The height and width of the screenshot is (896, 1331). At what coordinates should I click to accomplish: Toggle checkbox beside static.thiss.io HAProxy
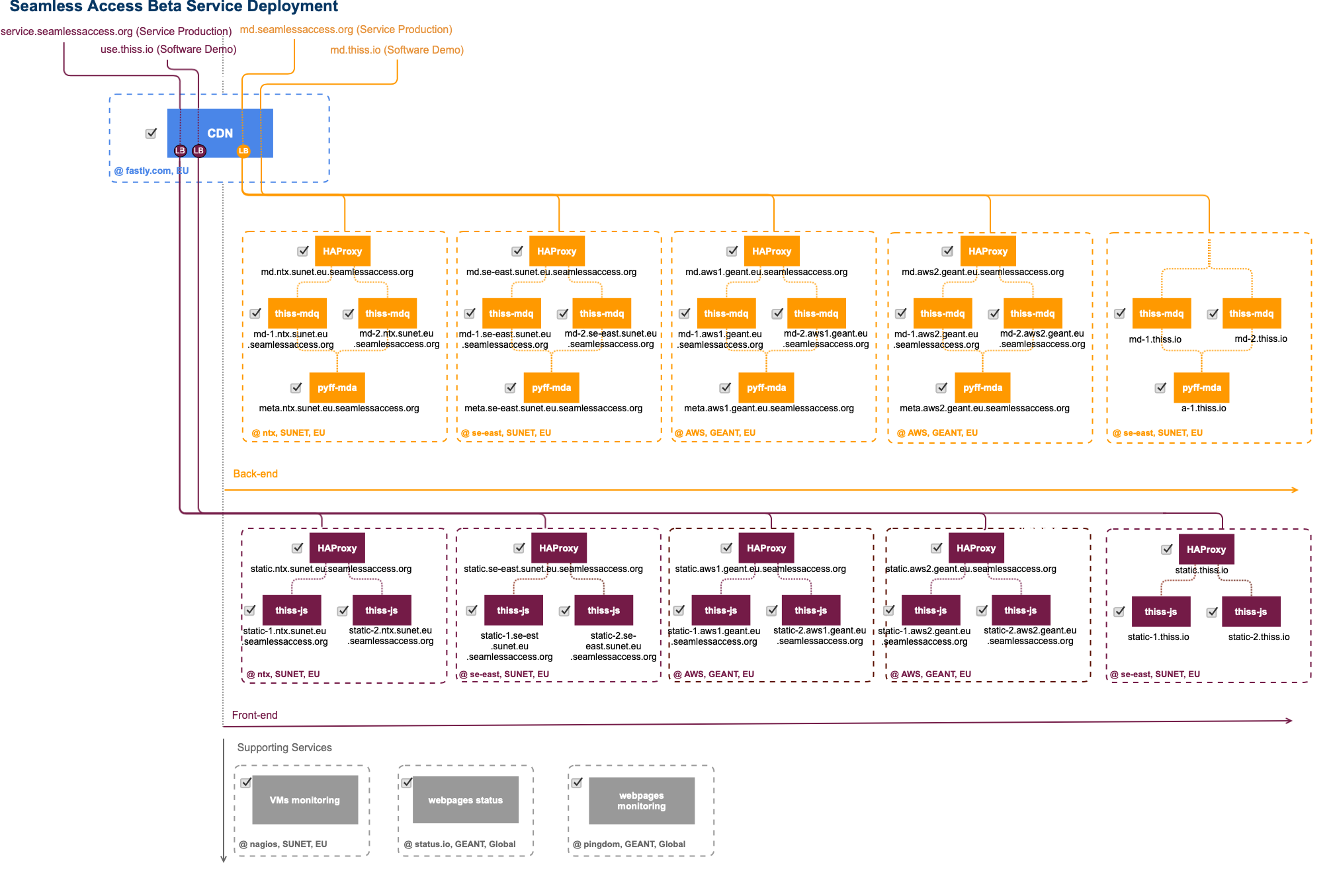click(1167, 550)
